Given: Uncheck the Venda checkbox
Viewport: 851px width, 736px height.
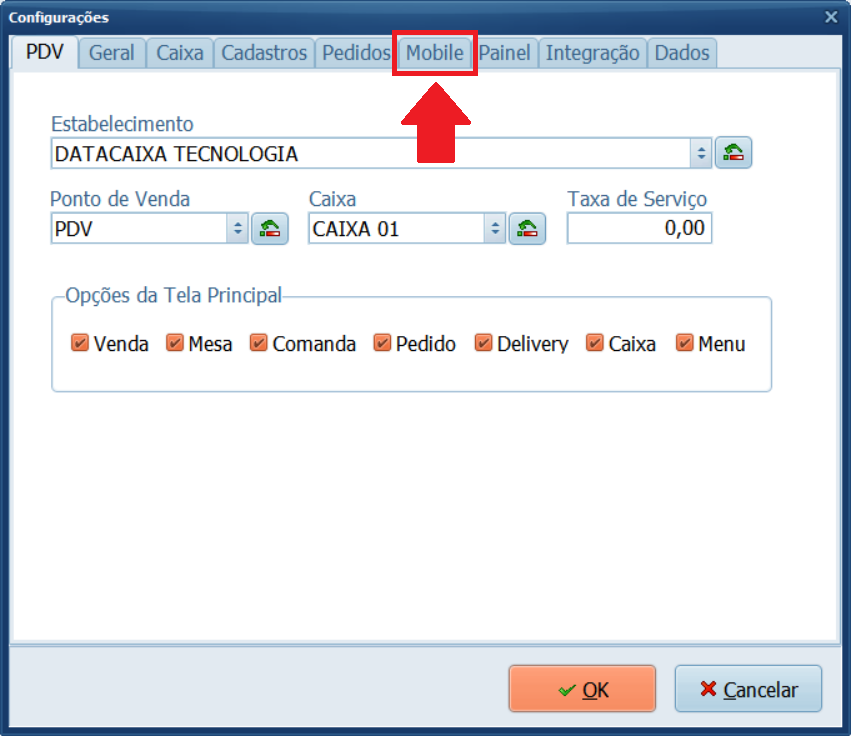Looking at the screenshot, I should 80,344.
